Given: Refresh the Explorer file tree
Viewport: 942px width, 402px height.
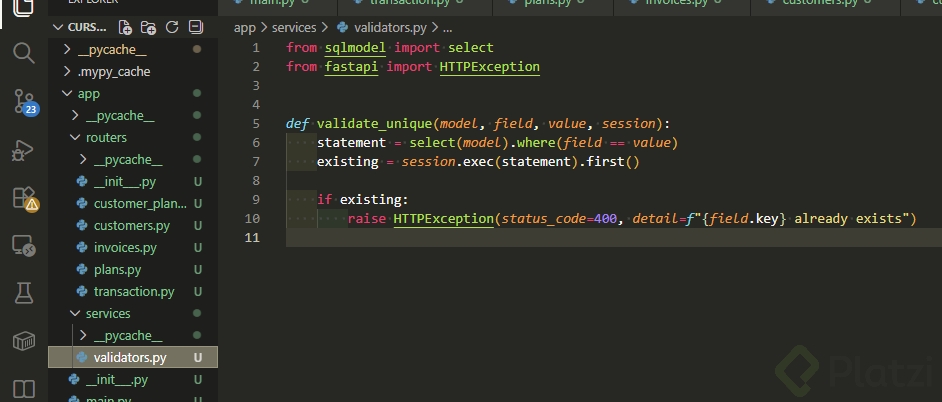Looking at the screenshot, I should tap(172, 28).
